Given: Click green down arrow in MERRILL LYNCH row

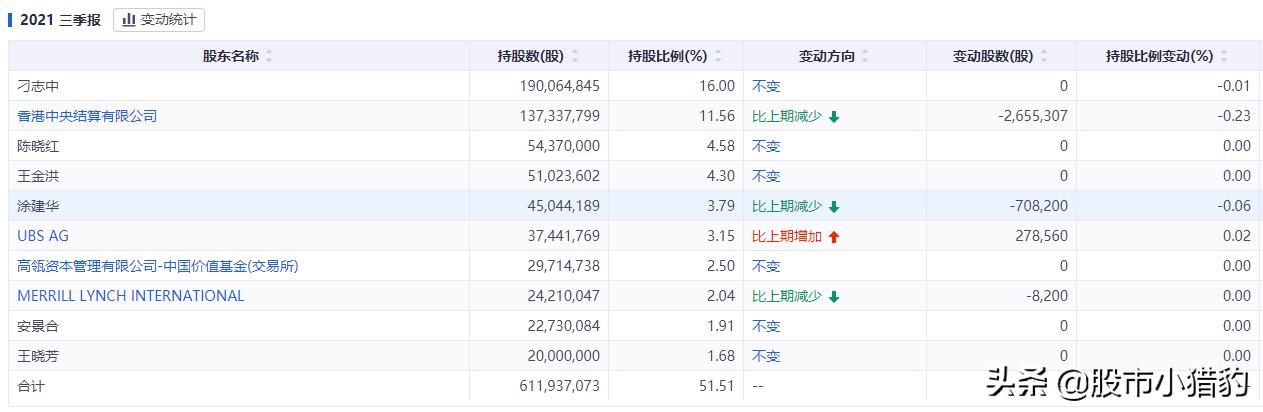Looking at the screenshot, I should tap(834, 297).
